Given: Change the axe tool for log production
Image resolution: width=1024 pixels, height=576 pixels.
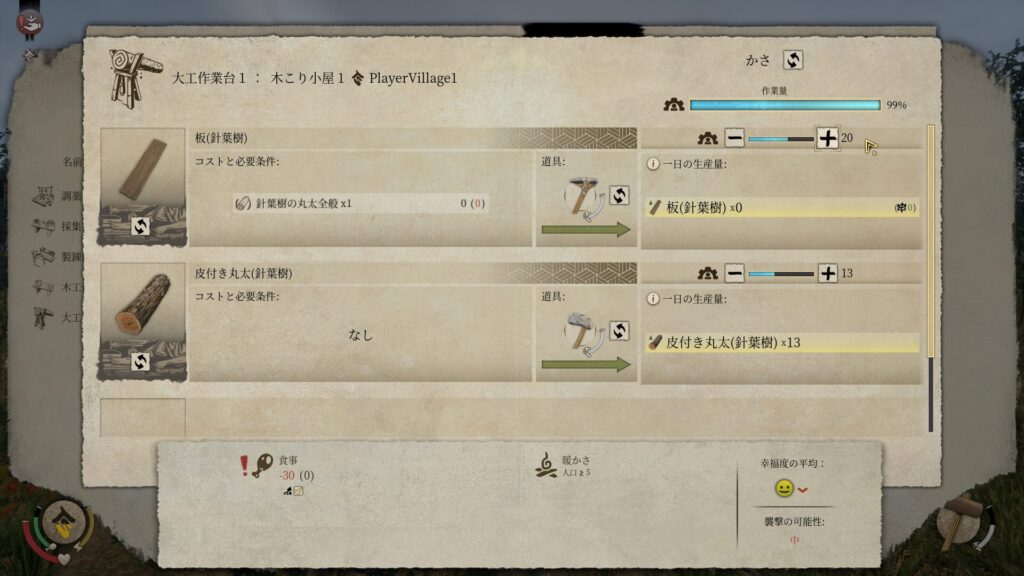Looking at the screenshot, I should pos(619,330).
